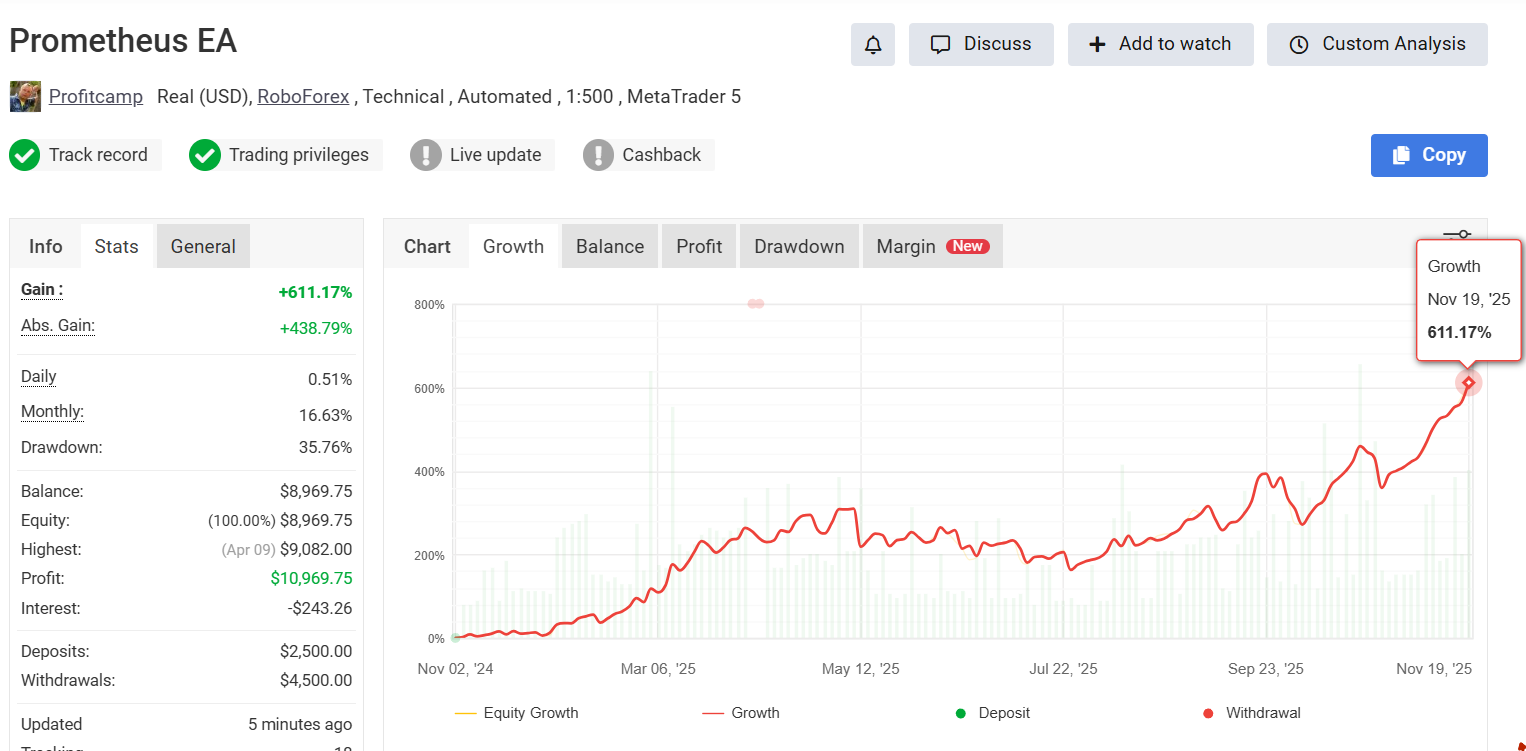Click the blue Copy button
Viewport: 1526px width, 751px height.
point(1429,155)
